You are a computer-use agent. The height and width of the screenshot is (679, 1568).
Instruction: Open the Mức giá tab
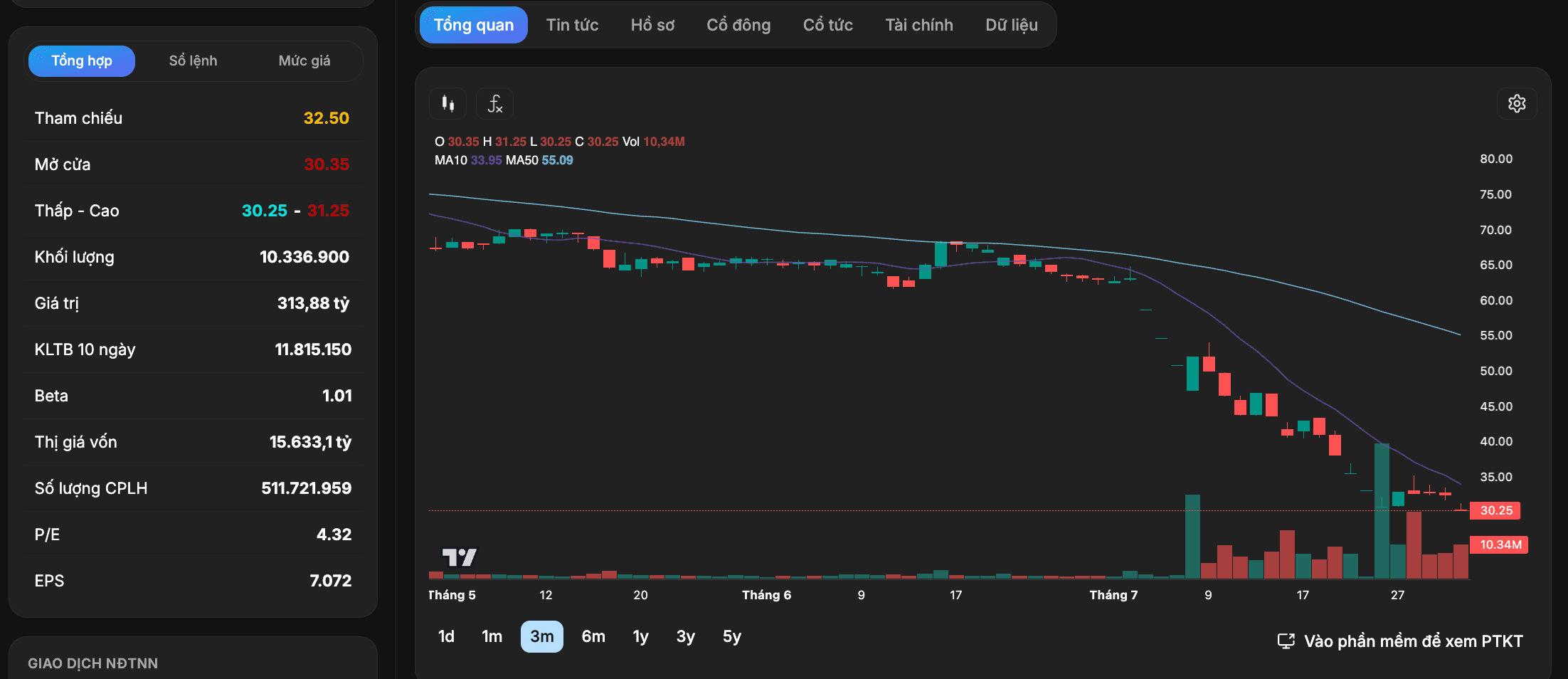tap(304, 61)
